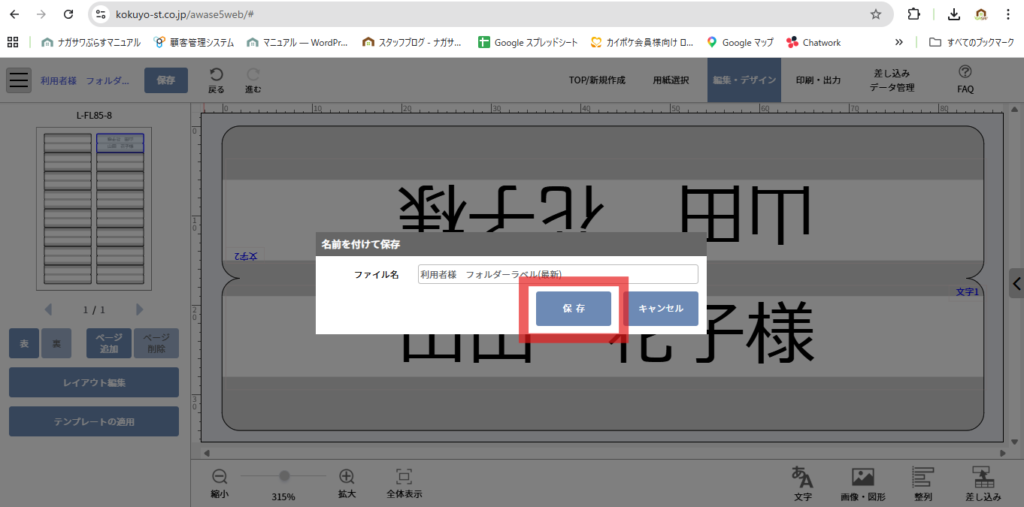Click the 全体表示 fit-to-view icon
1024x507 pixels.
(x=404, y=477)
